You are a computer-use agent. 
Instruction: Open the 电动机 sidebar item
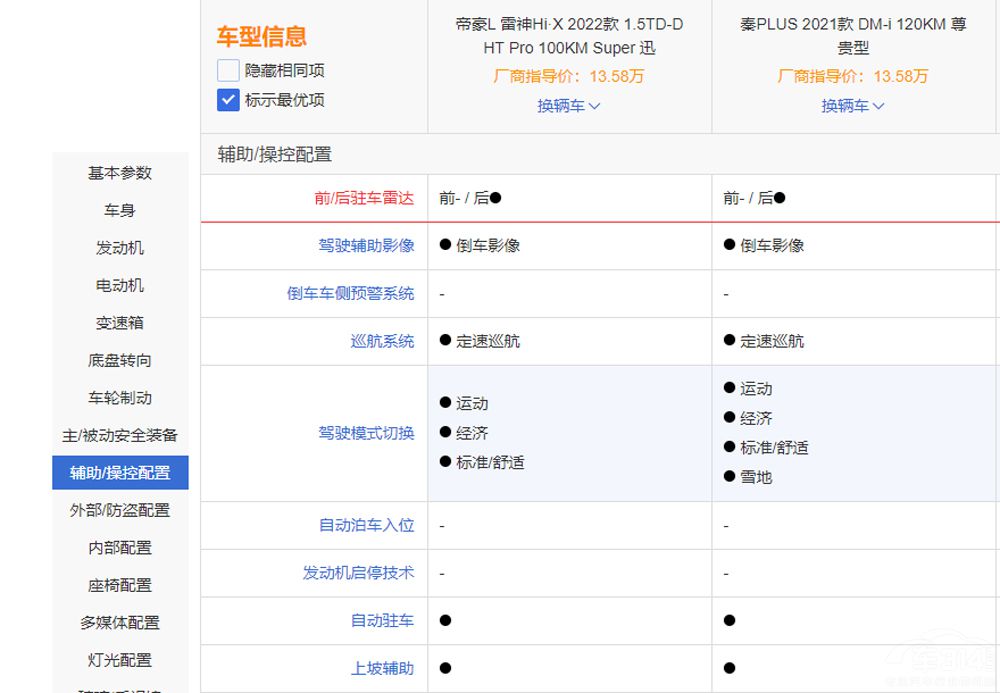click(x=120, y=286)
